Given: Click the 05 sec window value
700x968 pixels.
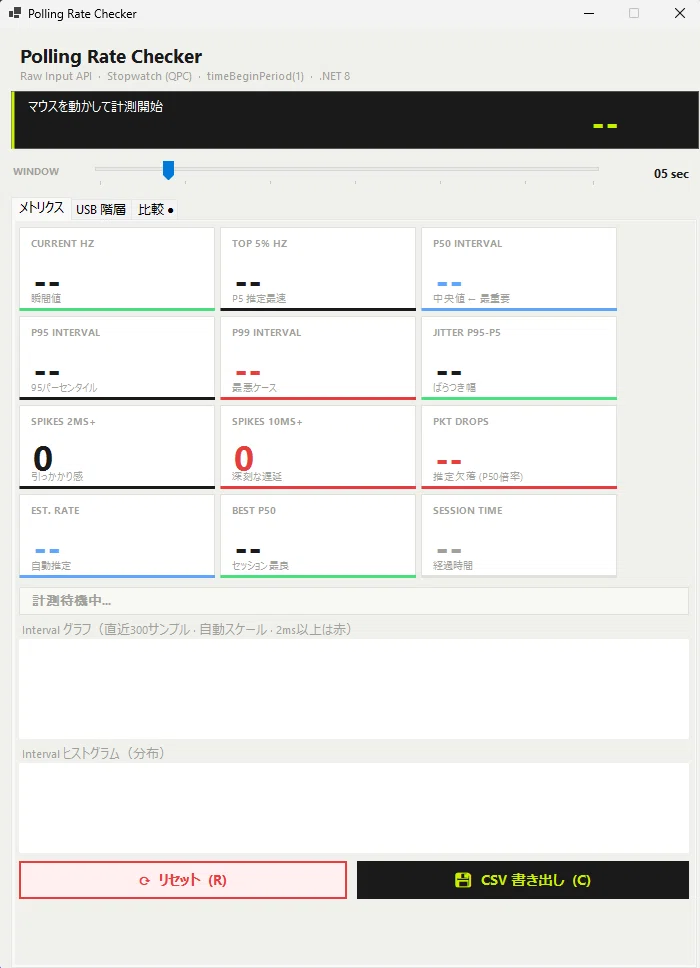Looking at the screenshot, I should (x=671, y=174).
